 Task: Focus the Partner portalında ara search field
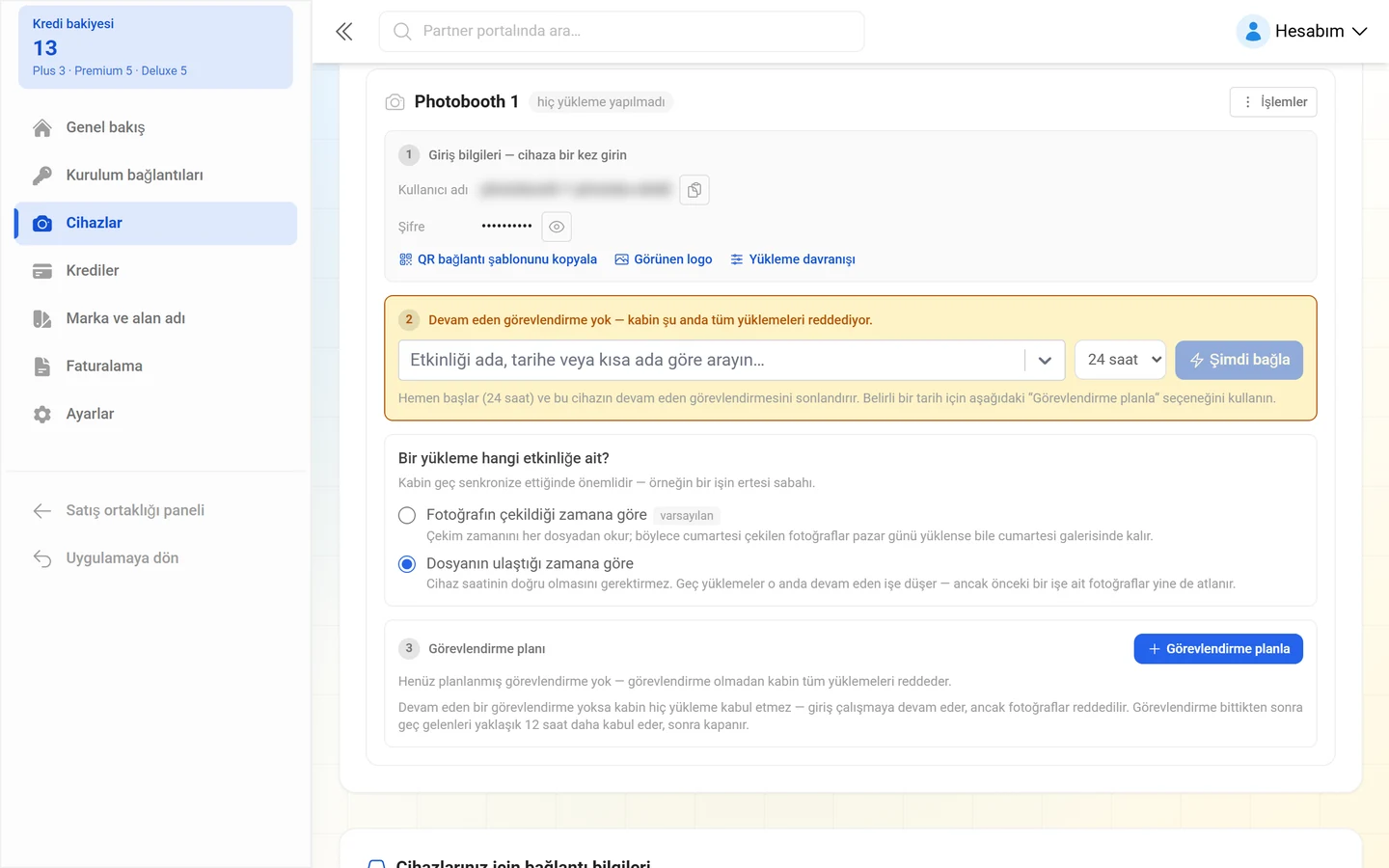pyautogui.click(x=621, y=32)
